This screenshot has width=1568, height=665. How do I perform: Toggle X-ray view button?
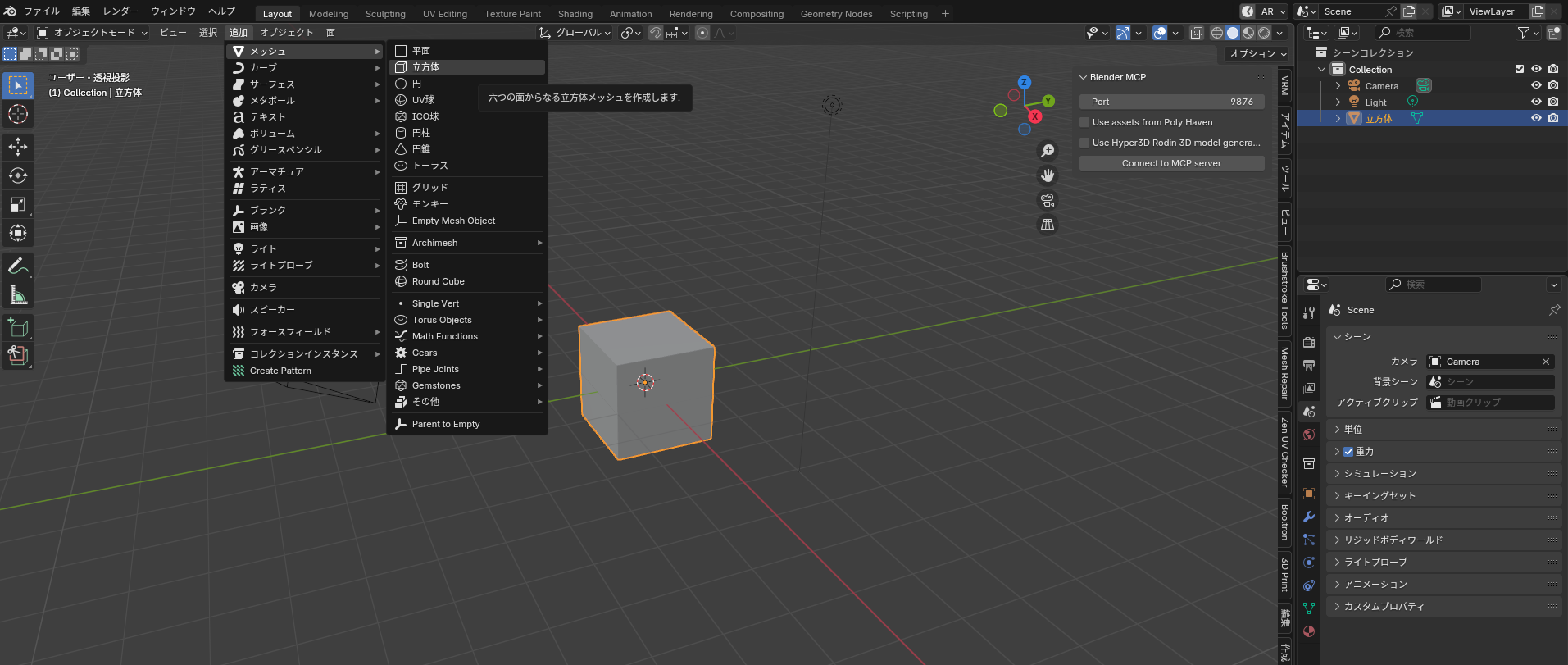click(1196, 33)
